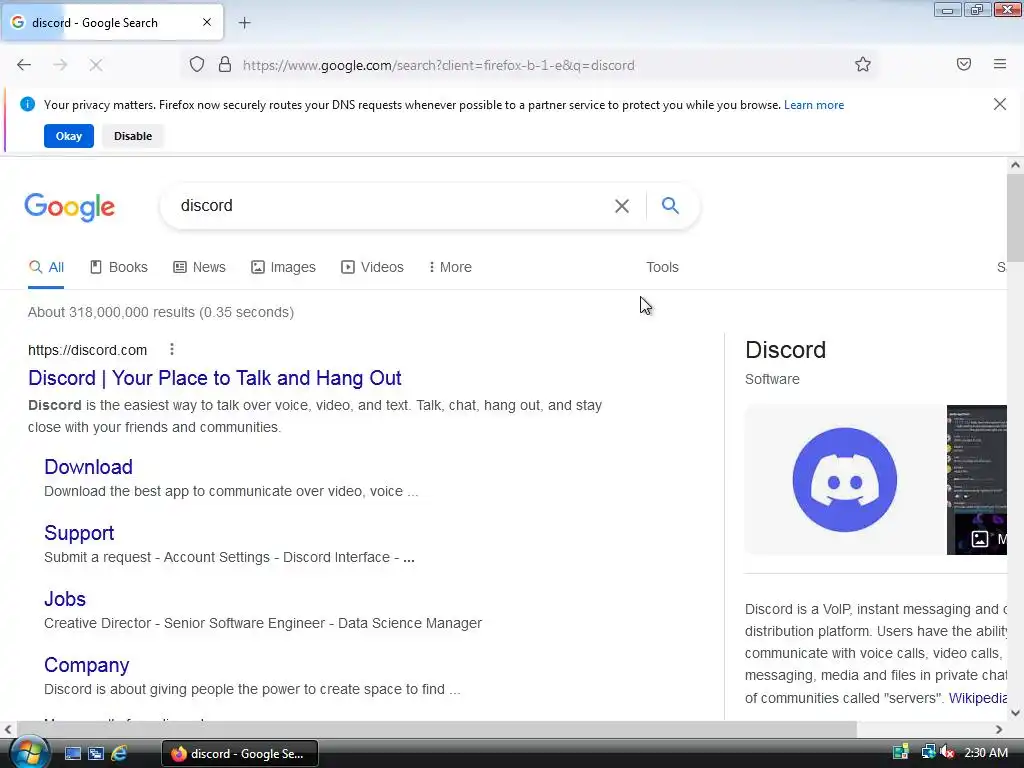Click the Disable button in the privacy notice
This screenshot has height=768, width=1024.
133,136
